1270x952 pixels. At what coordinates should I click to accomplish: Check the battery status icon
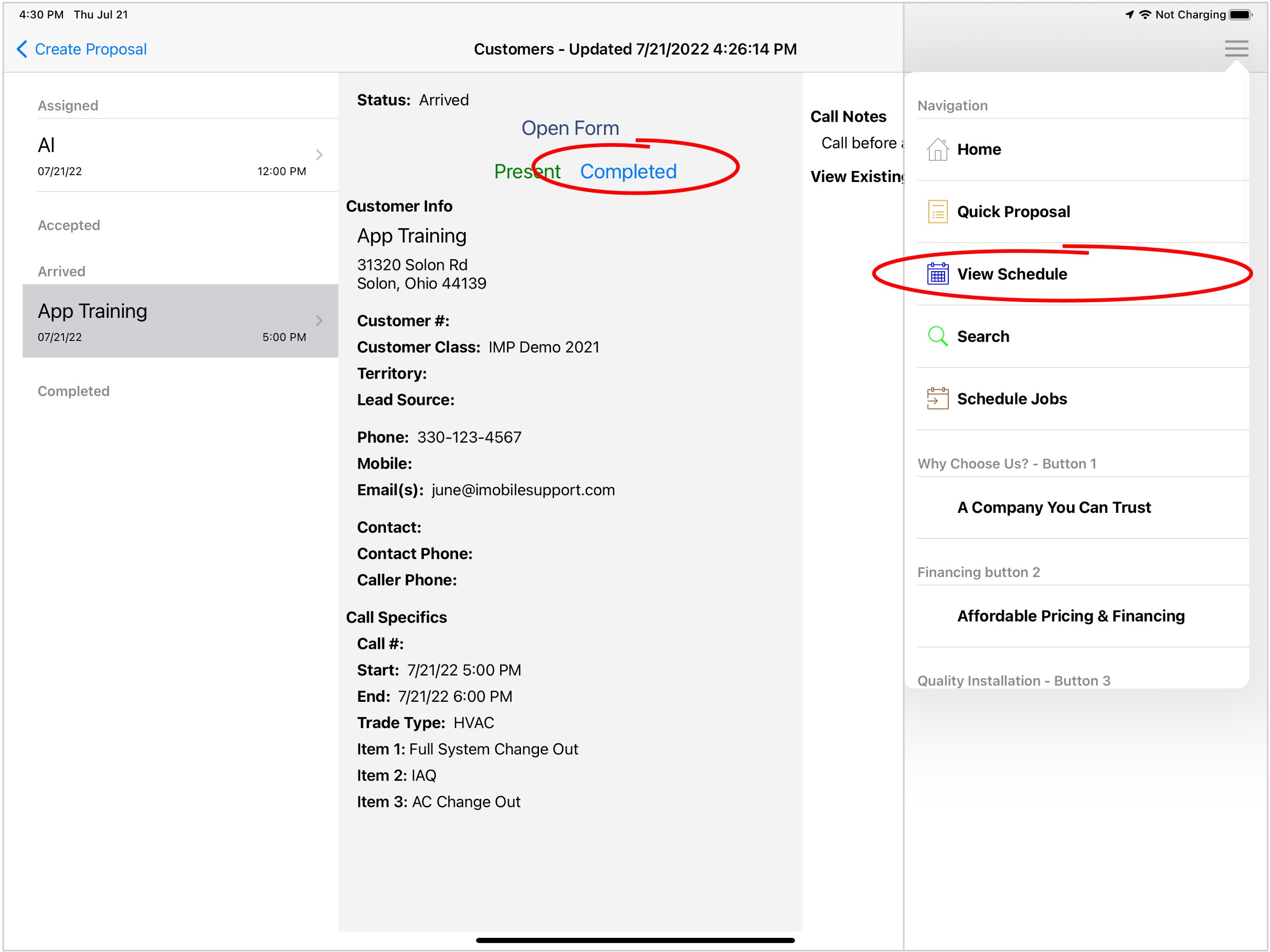tap(1241, 14)
